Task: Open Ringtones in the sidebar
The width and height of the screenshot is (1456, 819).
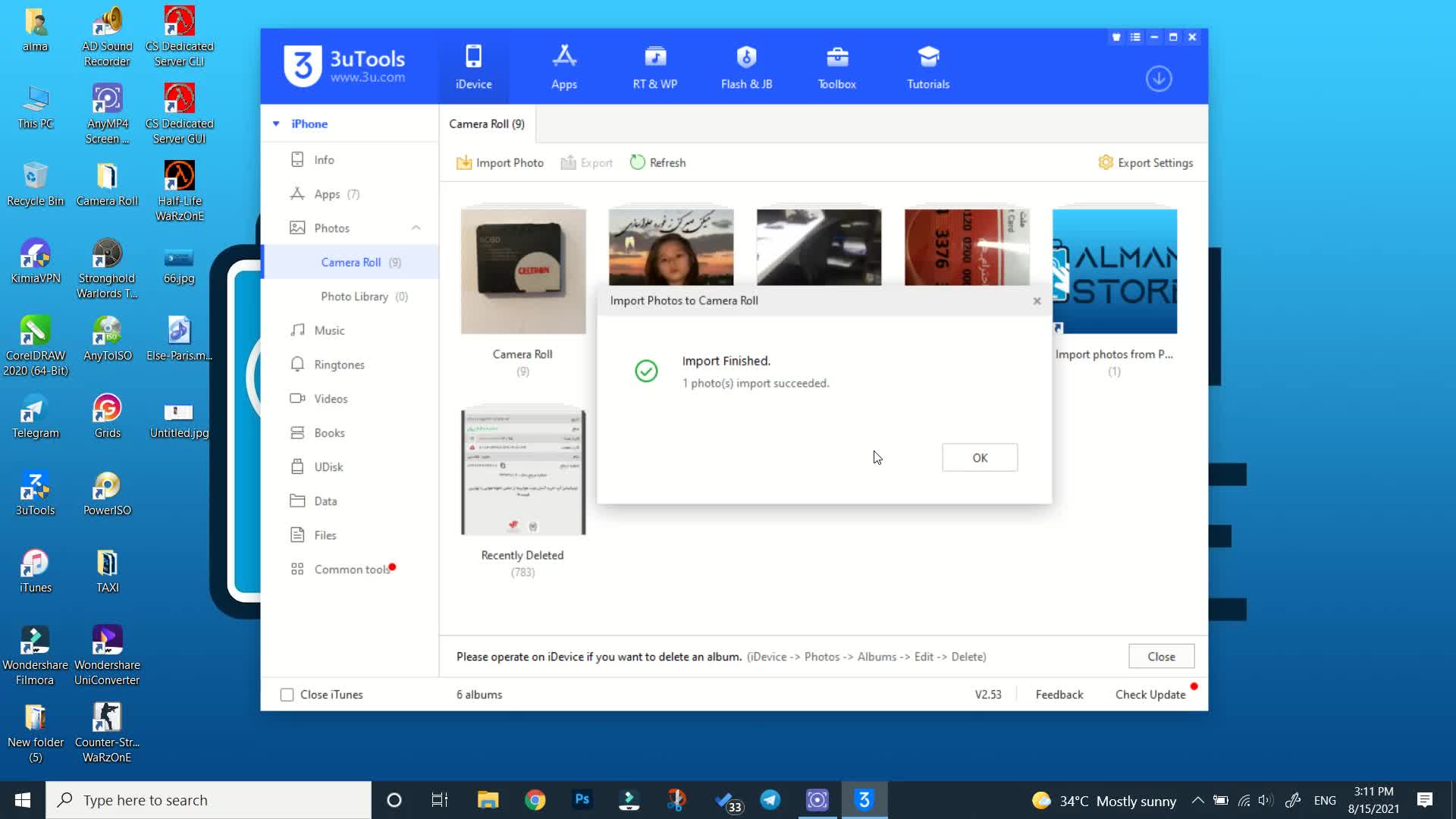Action: (339, 365)
